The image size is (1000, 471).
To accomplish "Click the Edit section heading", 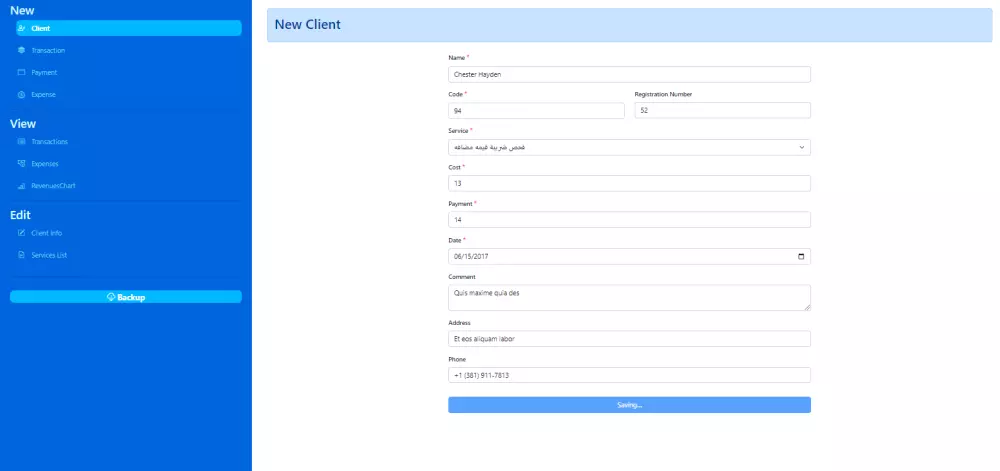I will 20,215.
